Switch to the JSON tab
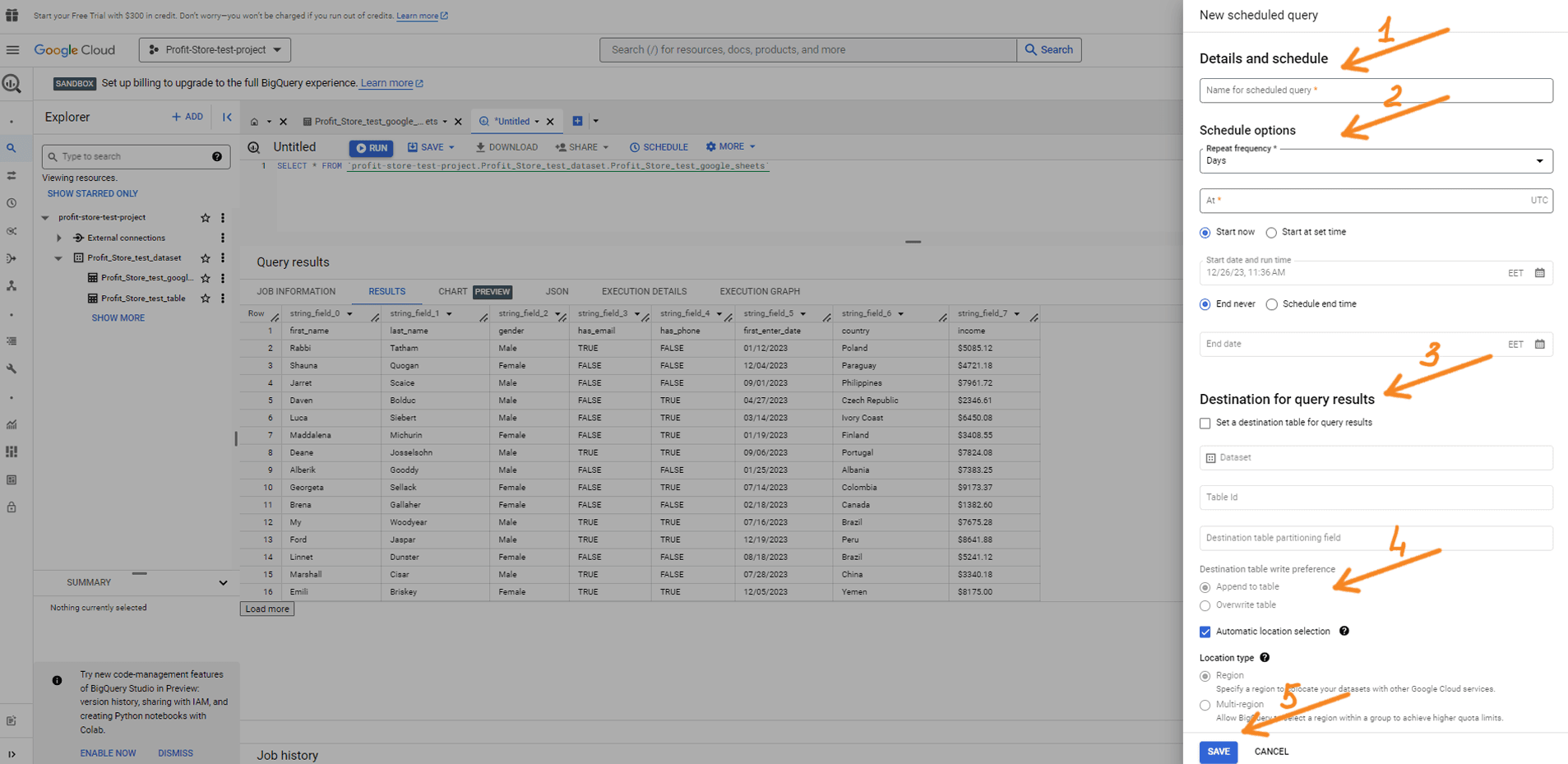 pyautogui.click(x=557, y=291)
